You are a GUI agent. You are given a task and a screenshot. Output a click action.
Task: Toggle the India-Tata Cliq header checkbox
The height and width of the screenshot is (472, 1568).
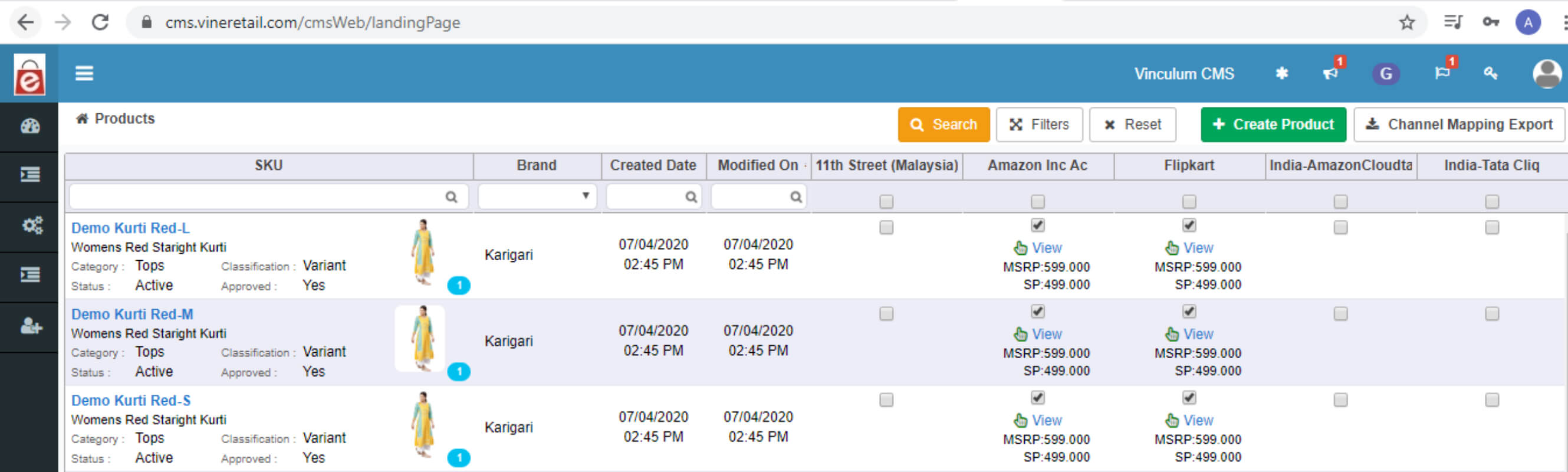pyautogui.click(x=1492, y=201)
